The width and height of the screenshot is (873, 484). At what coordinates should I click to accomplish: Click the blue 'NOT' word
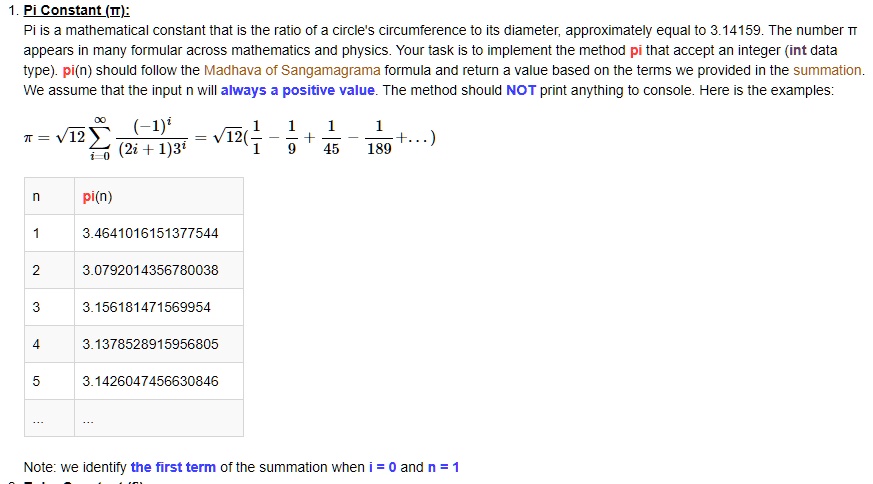coord(521,90)
